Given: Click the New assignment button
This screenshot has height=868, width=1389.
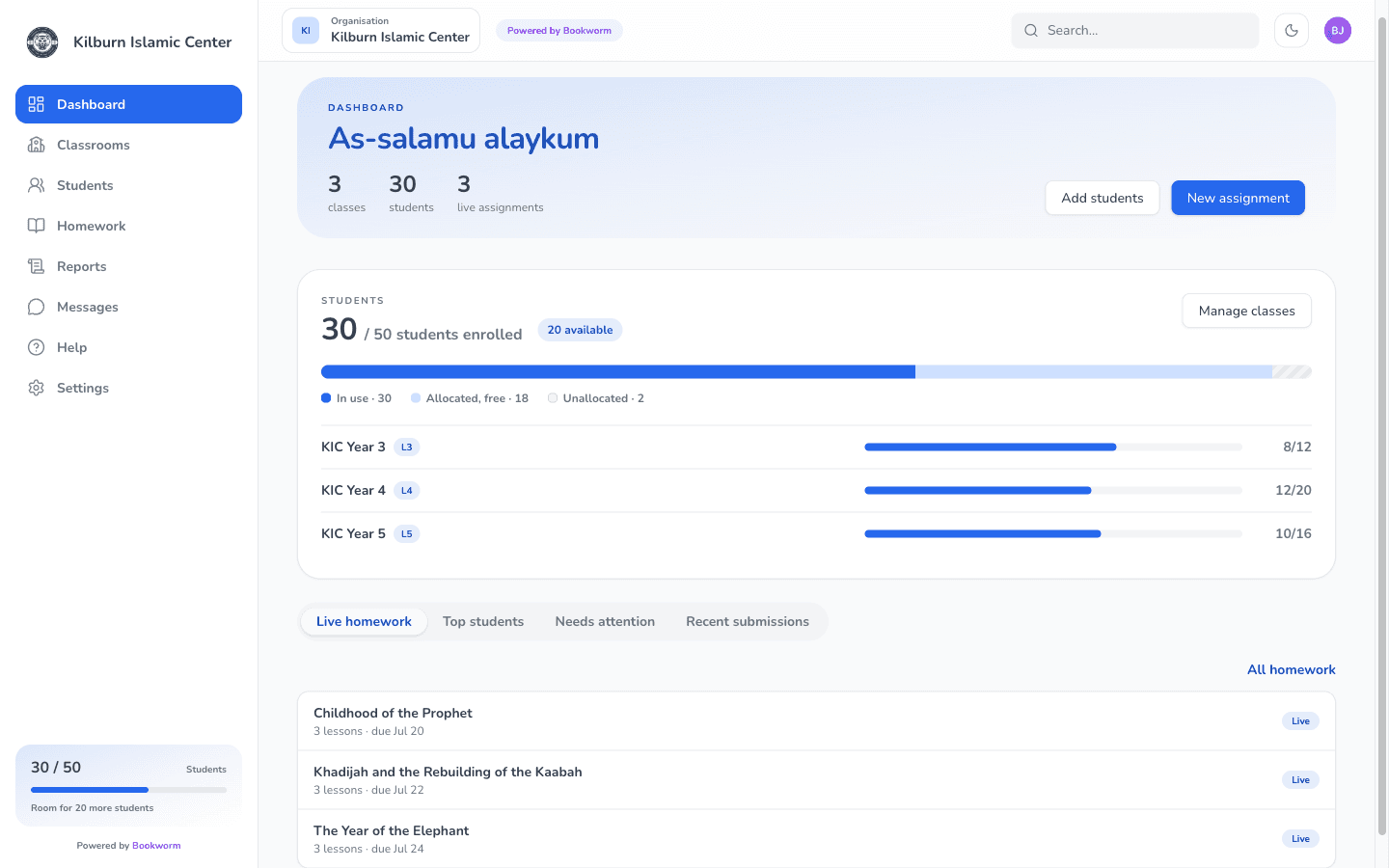Looking at the screenshot, I should tap(1238, 198).
